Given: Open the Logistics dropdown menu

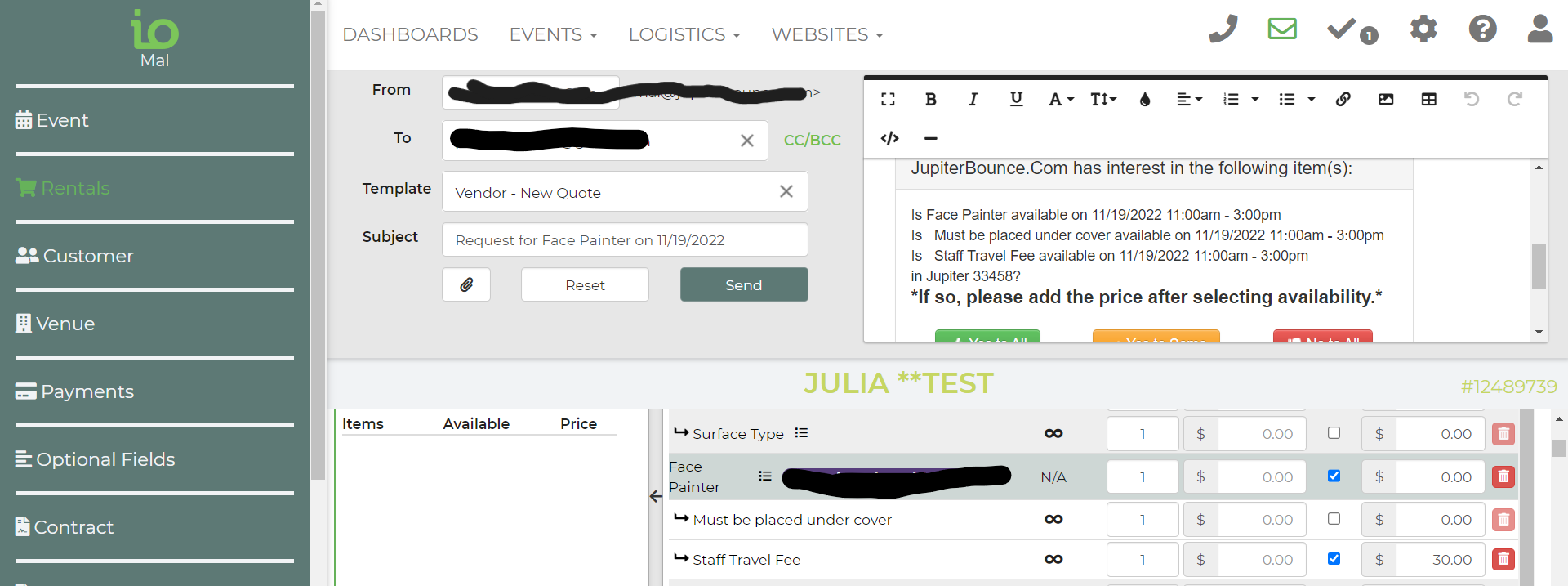Looking at the screenshot, I should pyautogui.click(x=684, y=35).
